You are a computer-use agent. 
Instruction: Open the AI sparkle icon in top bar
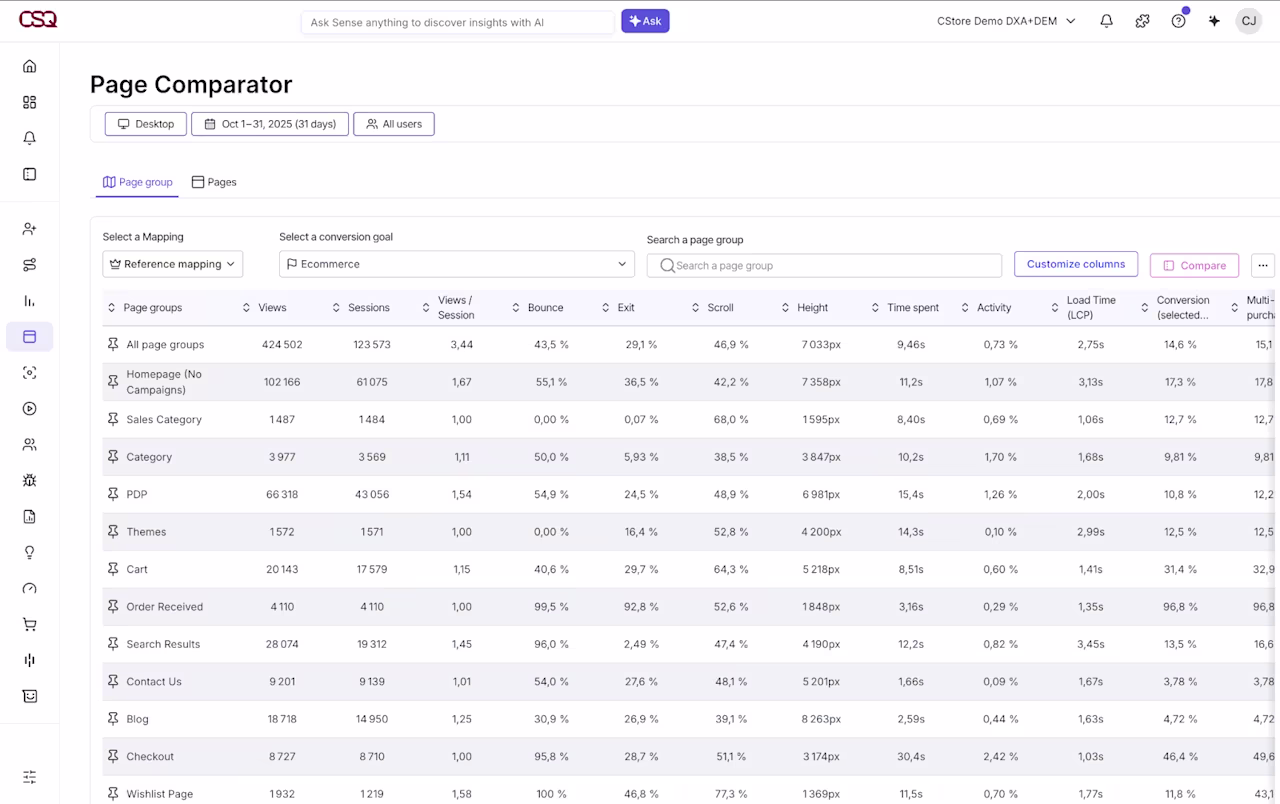click(1214, 21)
